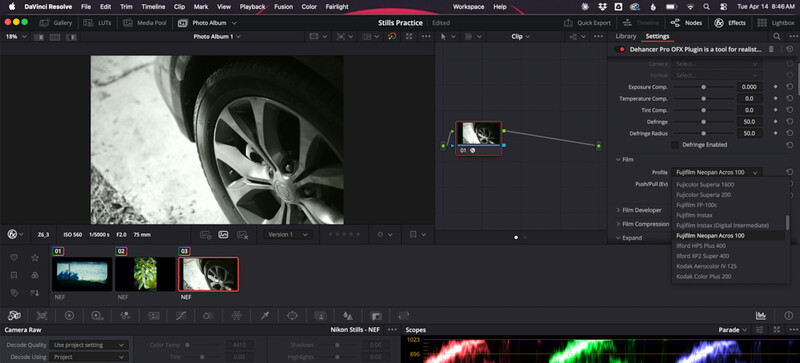The height and width of the screenshot is (363, 800).
Task: Open the Color Match palette icon
Action: tap(42, 316)
